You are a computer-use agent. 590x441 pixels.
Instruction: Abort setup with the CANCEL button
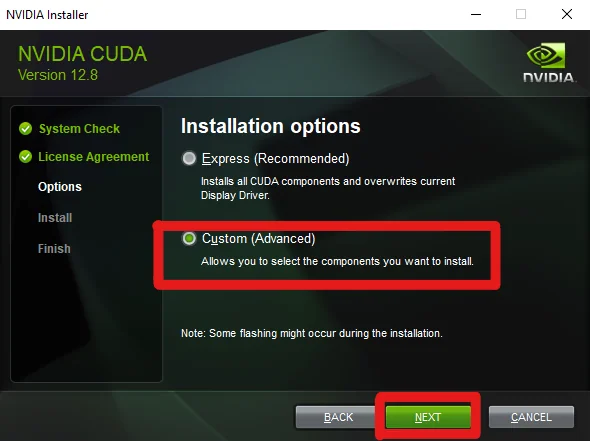tap(531, 417)
